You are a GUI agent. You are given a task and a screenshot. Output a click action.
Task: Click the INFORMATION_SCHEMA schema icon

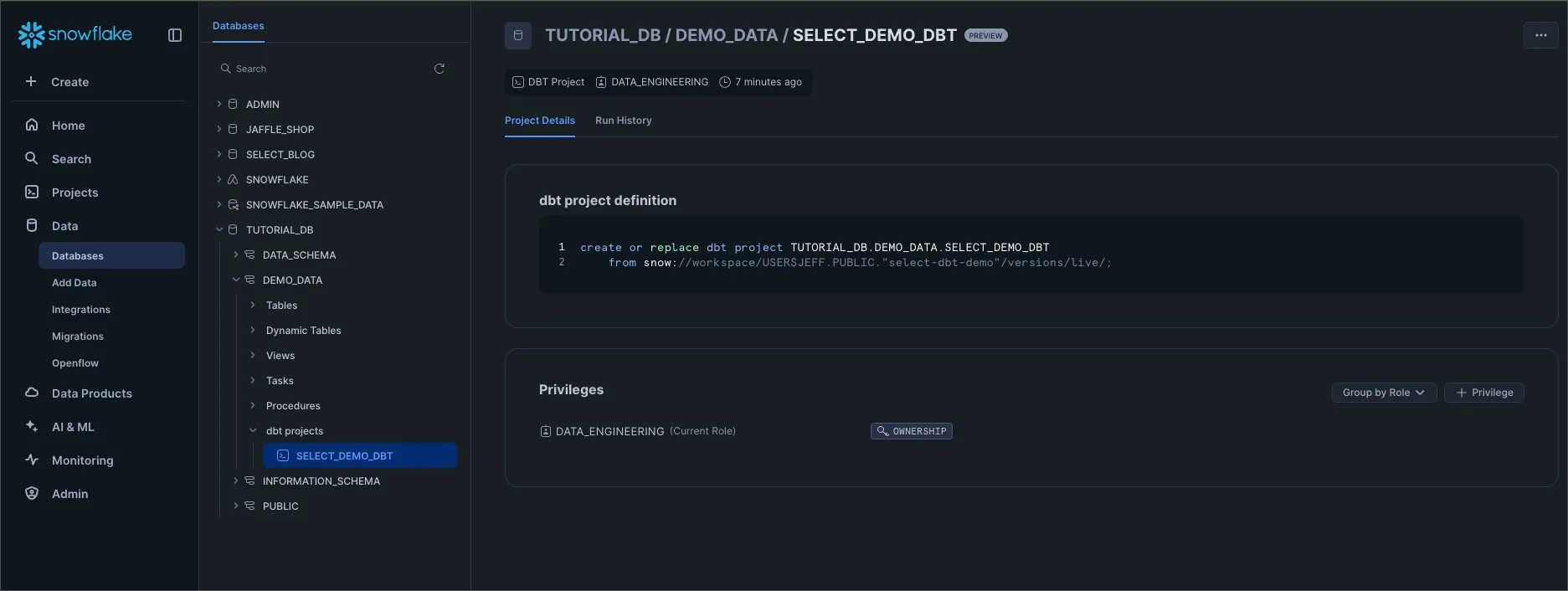249,481
